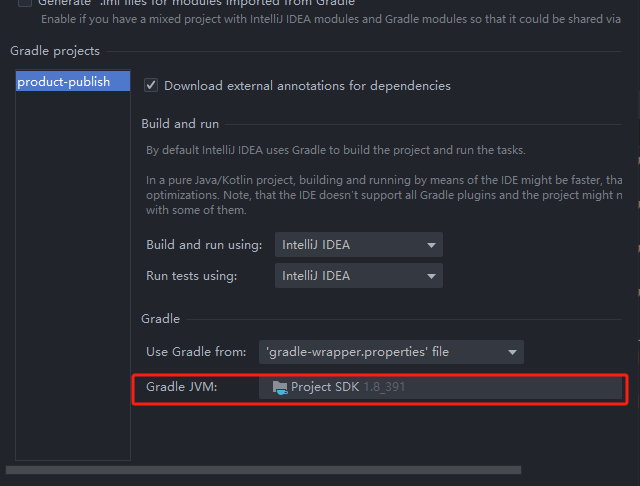Open the Build and run using dropdown

point(358,245)
